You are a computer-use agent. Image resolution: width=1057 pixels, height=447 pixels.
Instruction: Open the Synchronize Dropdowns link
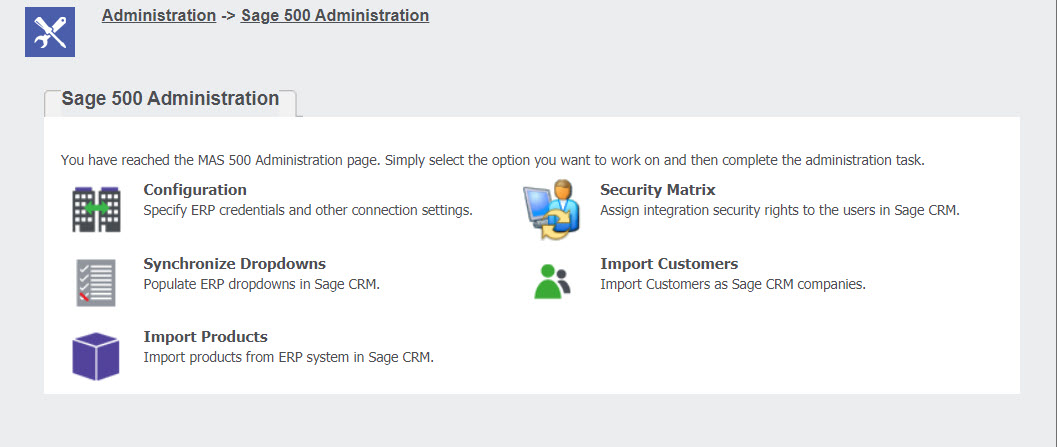coord(235,263)
